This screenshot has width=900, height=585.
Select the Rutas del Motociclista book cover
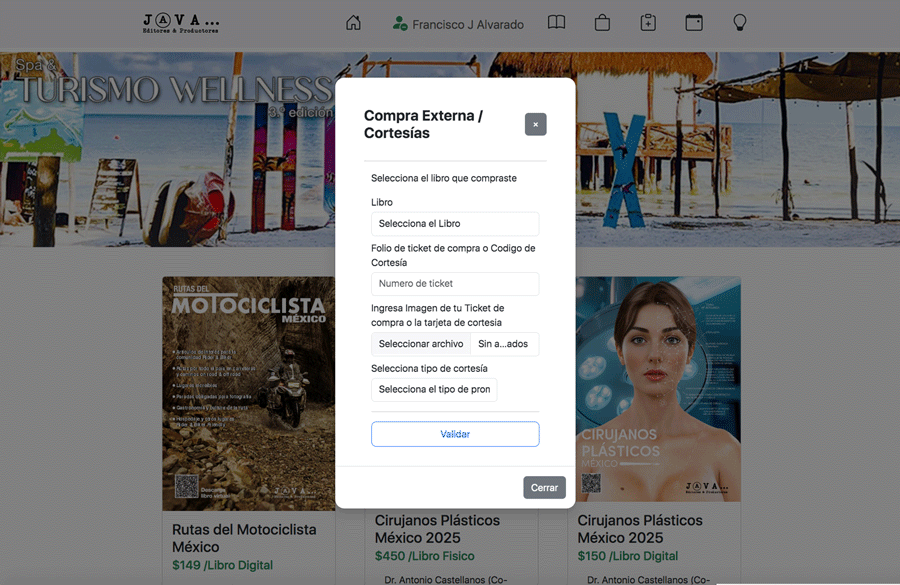click(250, 394)
